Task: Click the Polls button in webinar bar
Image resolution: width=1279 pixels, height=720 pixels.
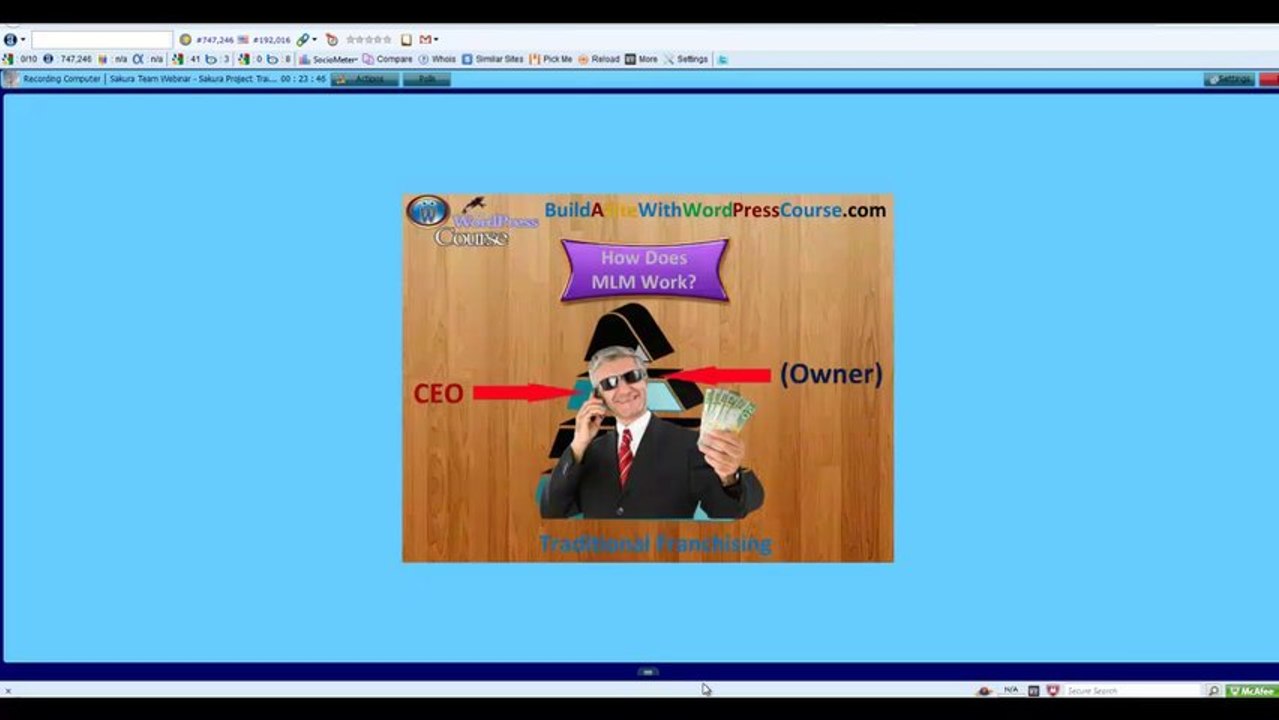Action: (427, 78)
